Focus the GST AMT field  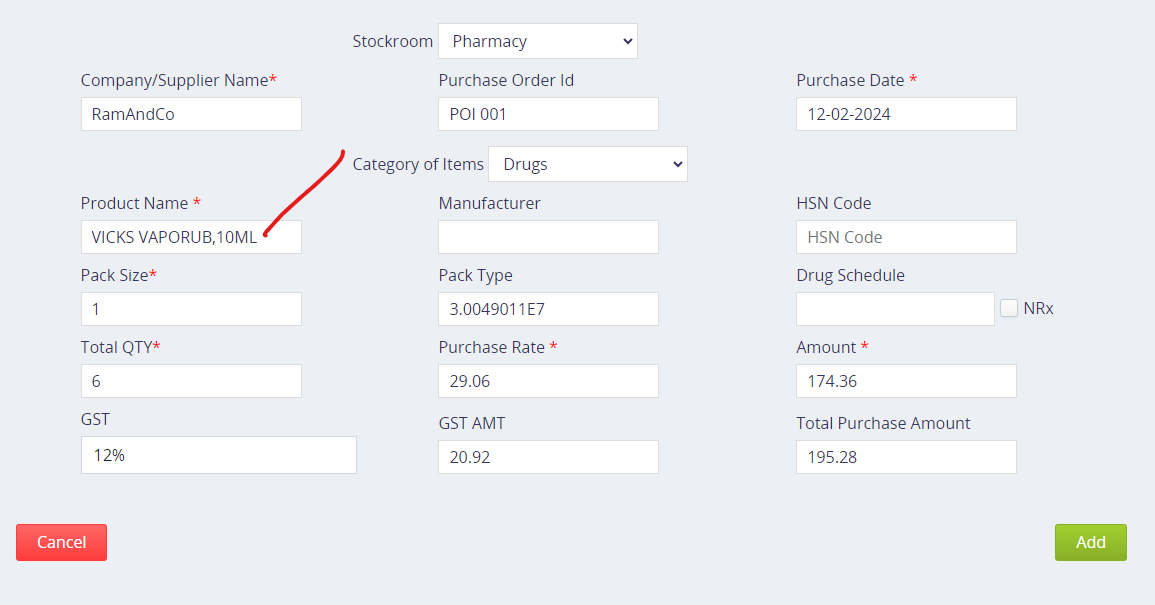point(548,457)
